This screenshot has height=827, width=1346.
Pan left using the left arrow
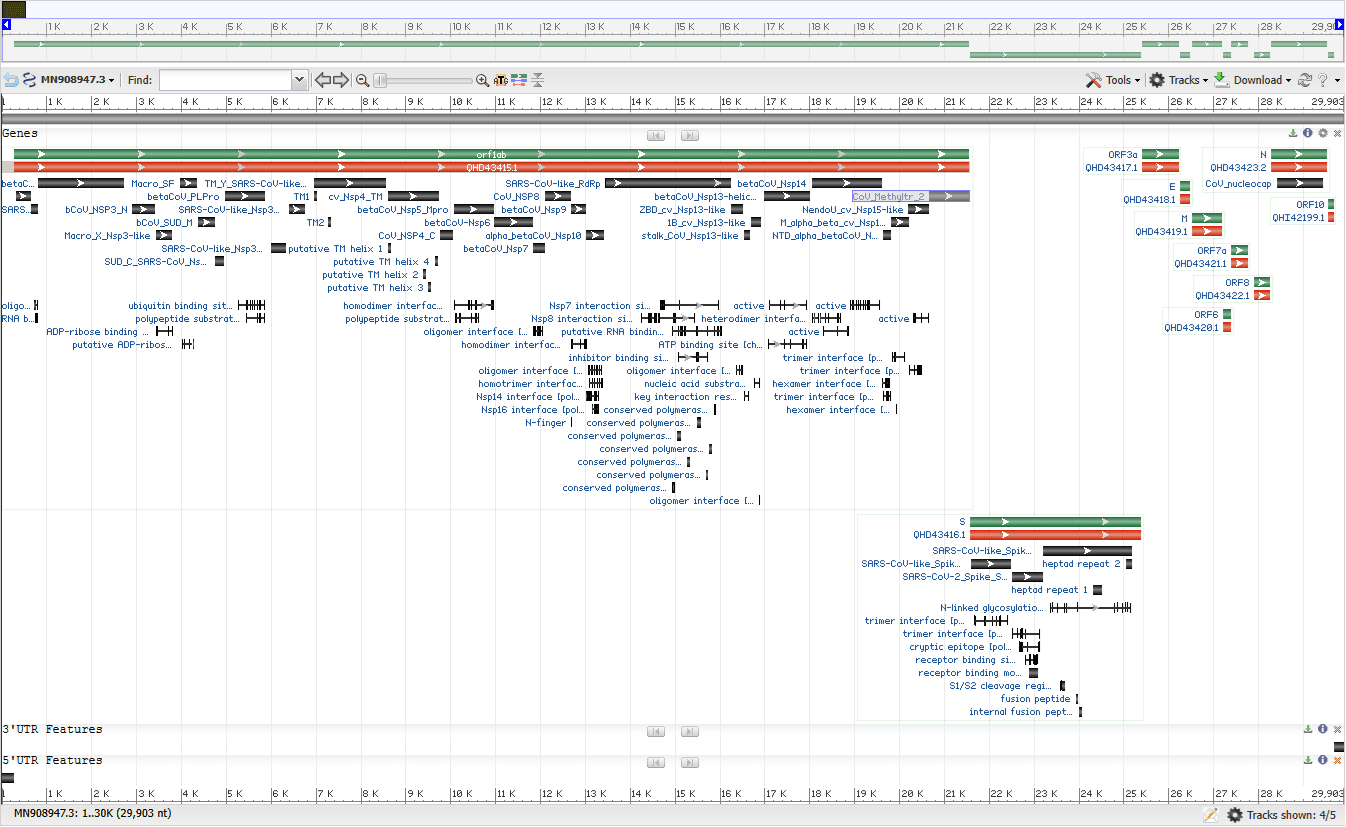point(323,80)
